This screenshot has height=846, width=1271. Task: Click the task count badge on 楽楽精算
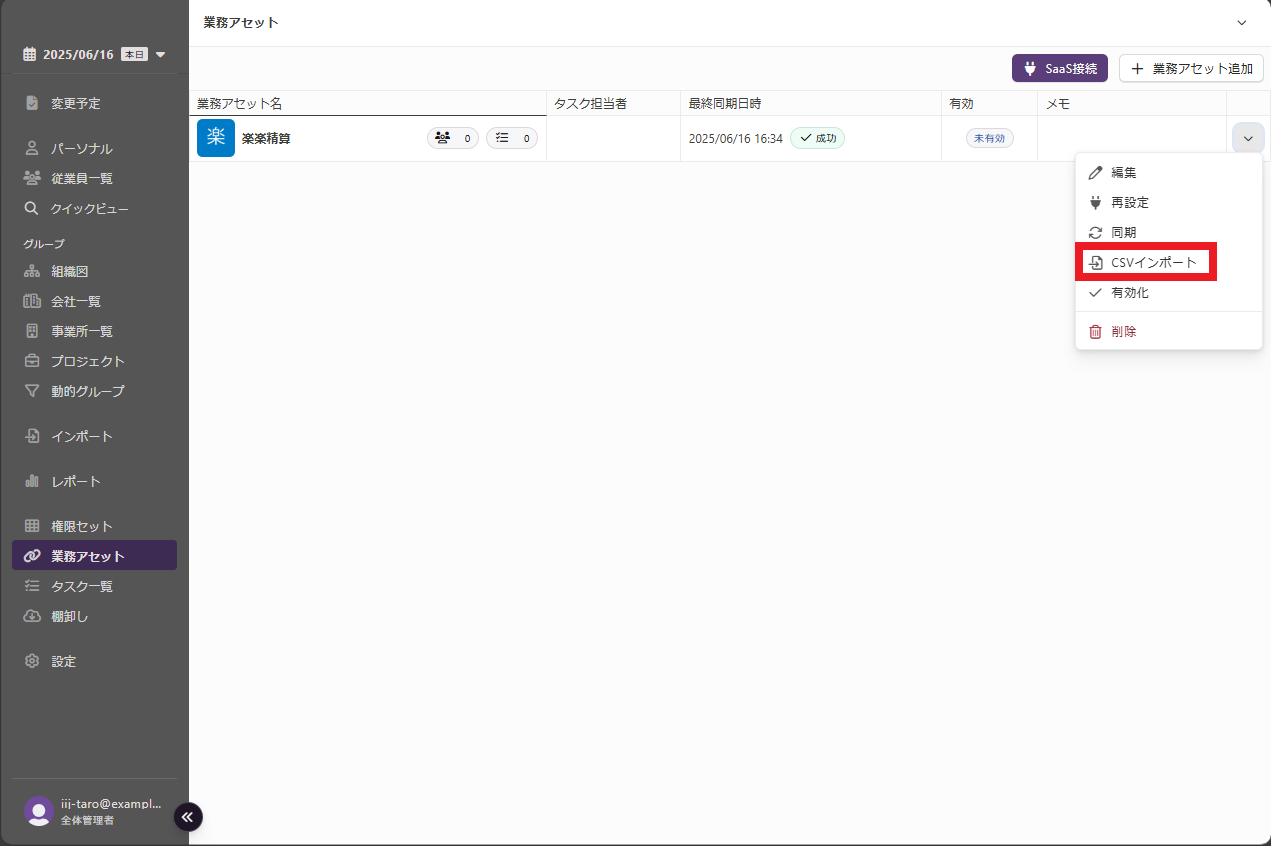click(512, 138)
